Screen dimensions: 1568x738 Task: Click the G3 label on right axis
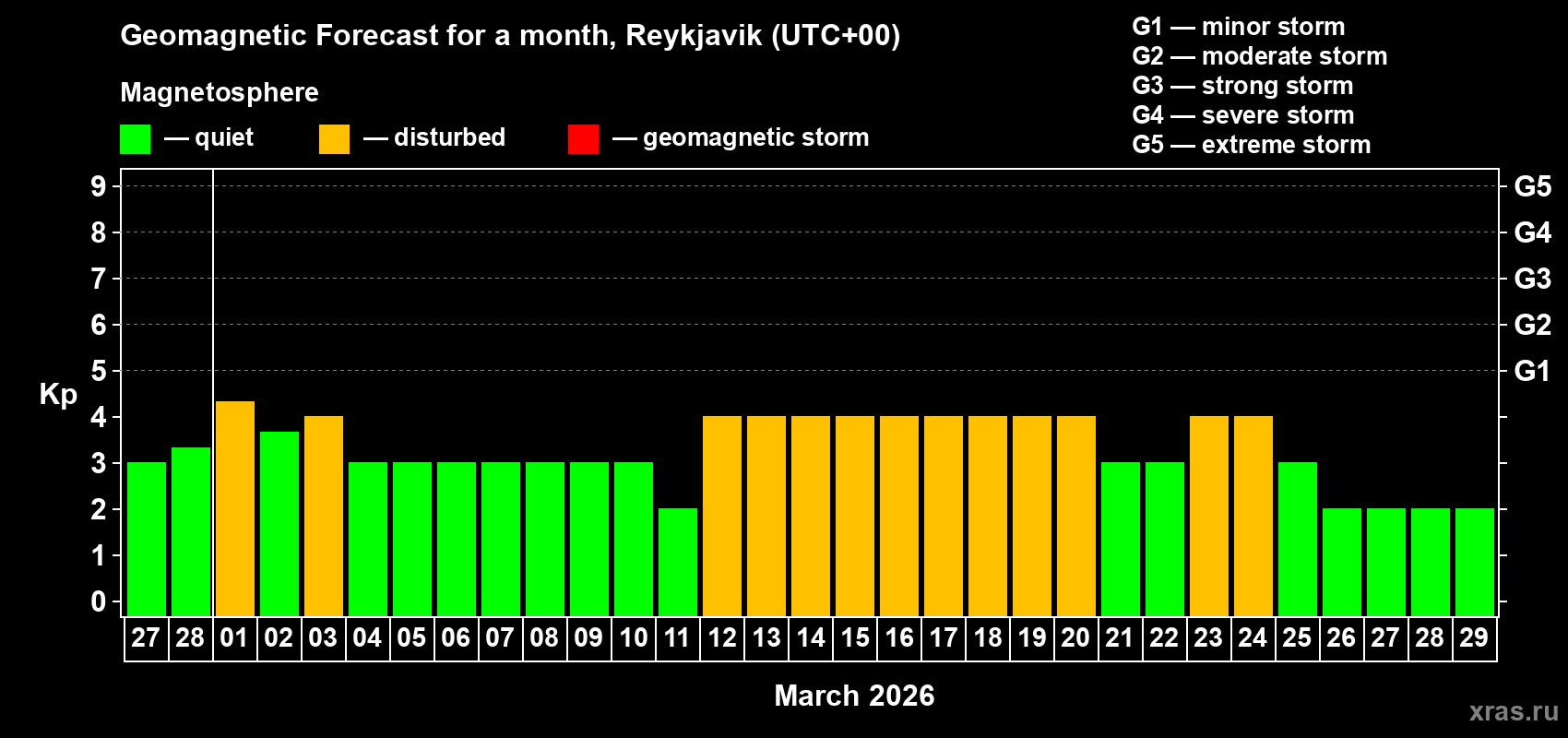tap(1532, 279)
